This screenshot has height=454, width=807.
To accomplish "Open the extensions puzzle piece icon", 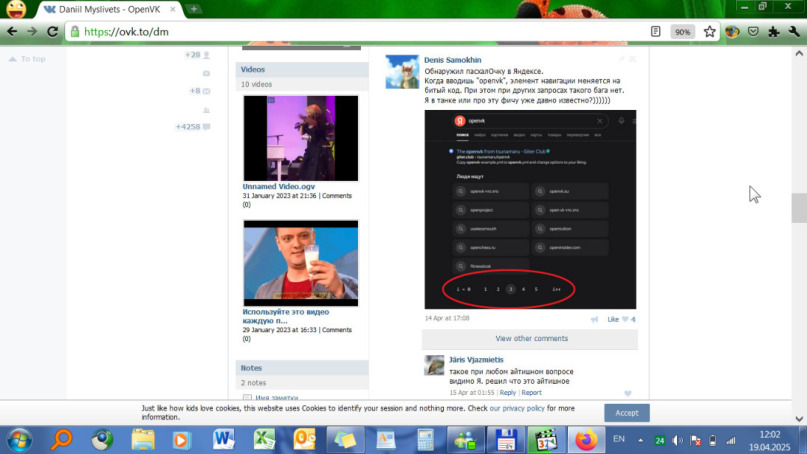I will [x=774, y=31].
